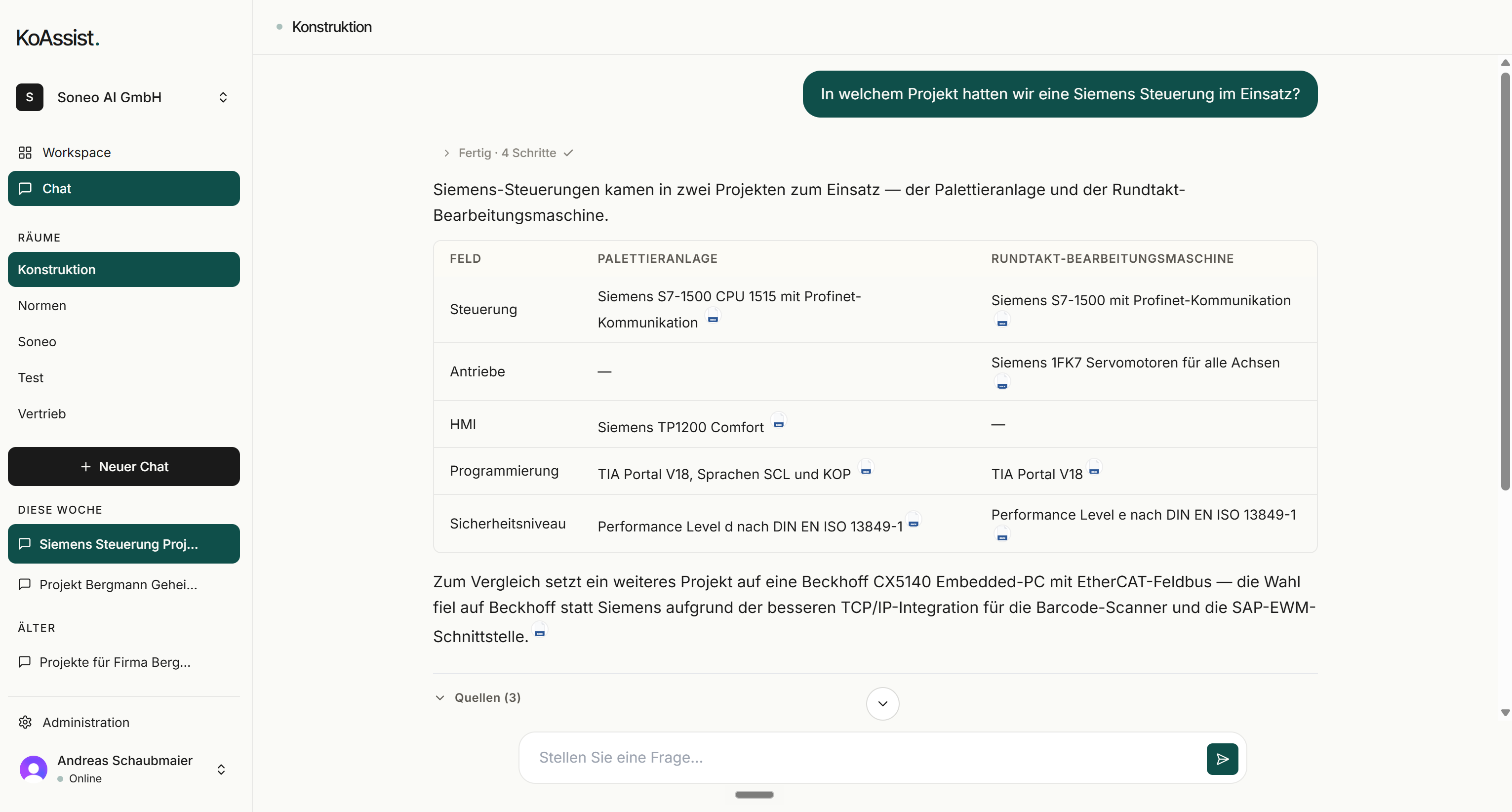1512x812 pixels.
Task: Click the Antriebe row label
Action: click(477, 371)
